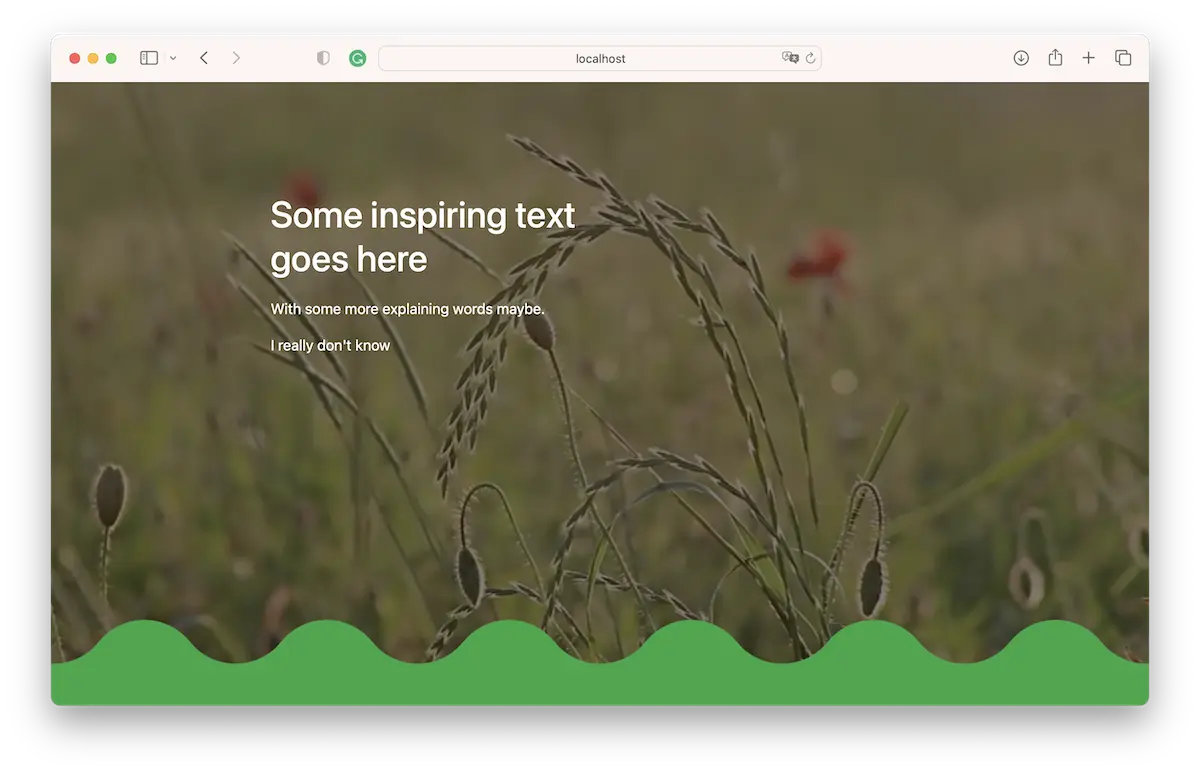Click the "I really don't know" text

(330, 345)
